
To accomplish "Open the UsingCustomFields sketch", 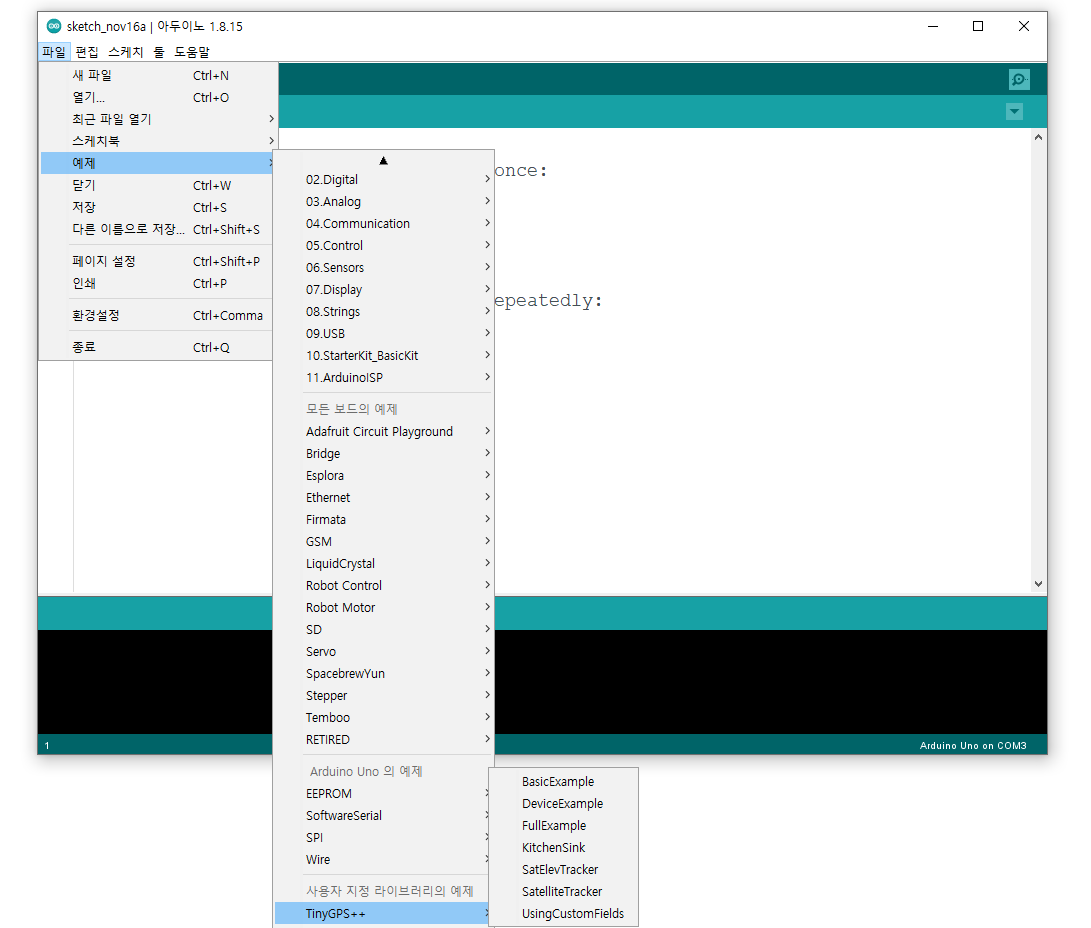I will [x=564, y=914].
